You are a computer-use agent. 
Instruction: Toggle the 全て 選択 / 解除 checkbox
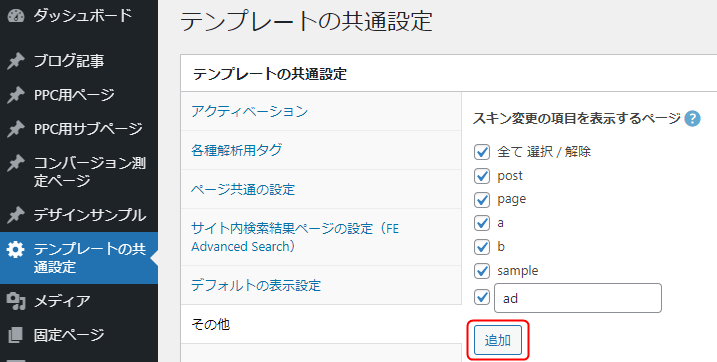tap(482, 152)
